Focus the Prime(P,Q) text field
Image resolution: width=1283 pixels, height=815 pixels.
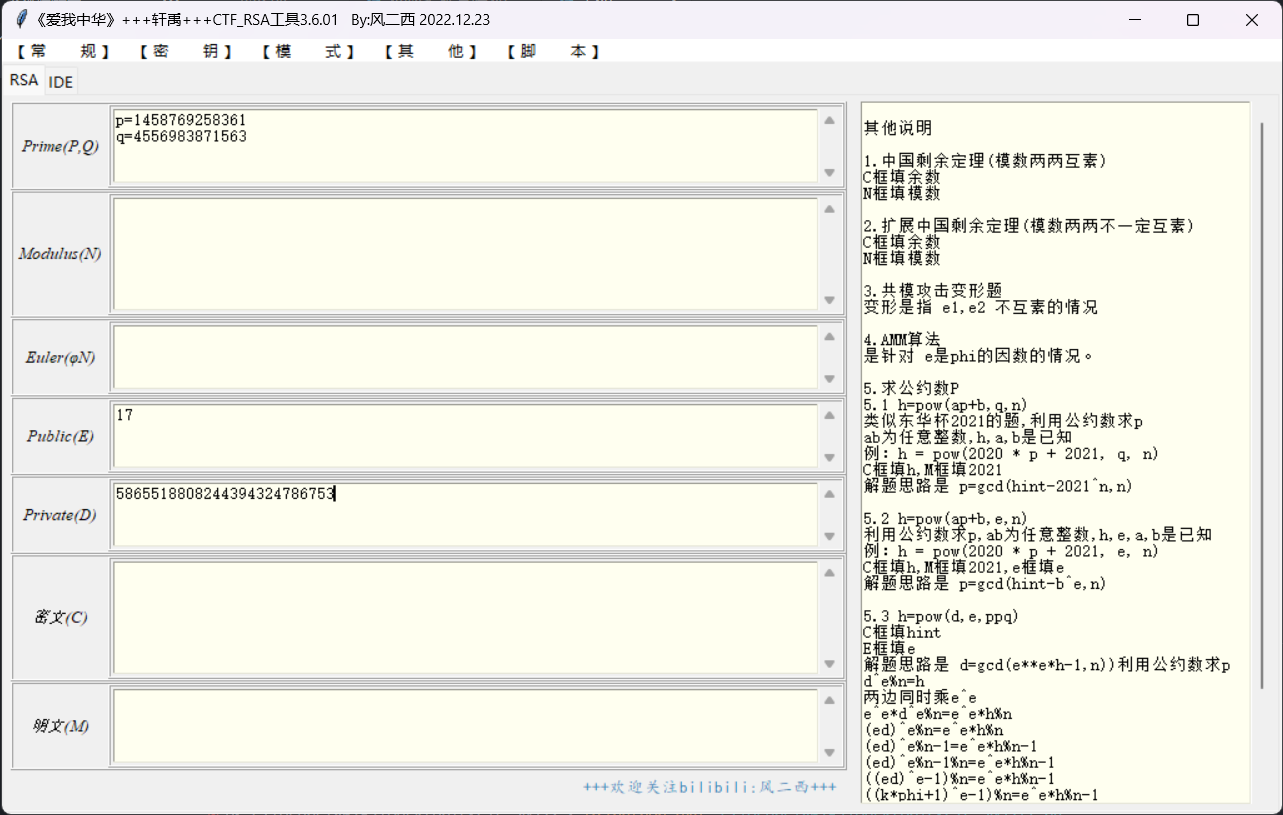pos(466,146)
